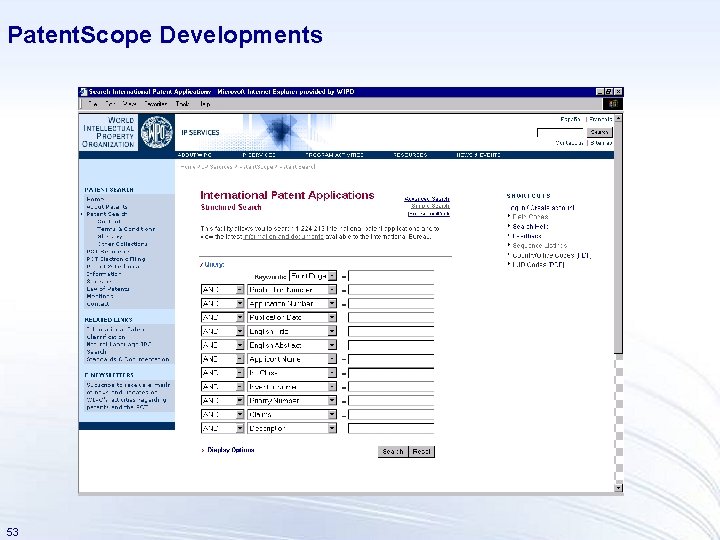Focus the text field for English Abstract

click(391, 345)
